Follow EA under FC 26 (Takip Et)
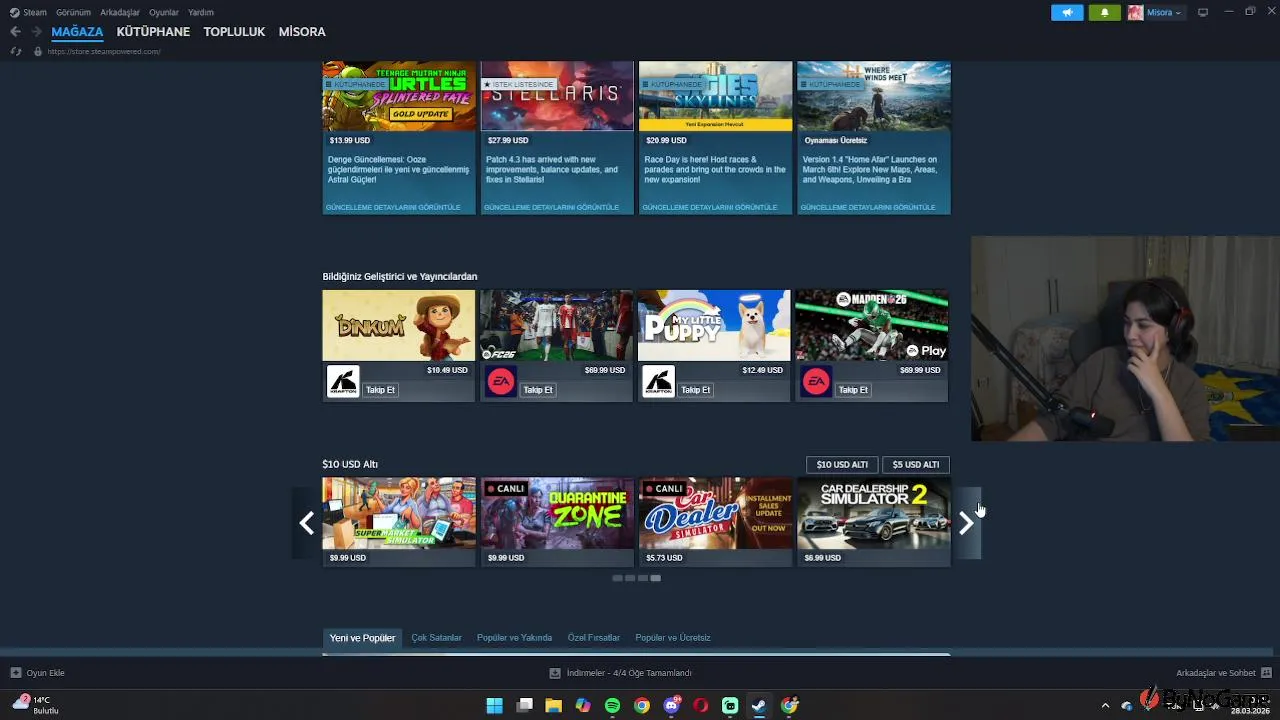 538,390
